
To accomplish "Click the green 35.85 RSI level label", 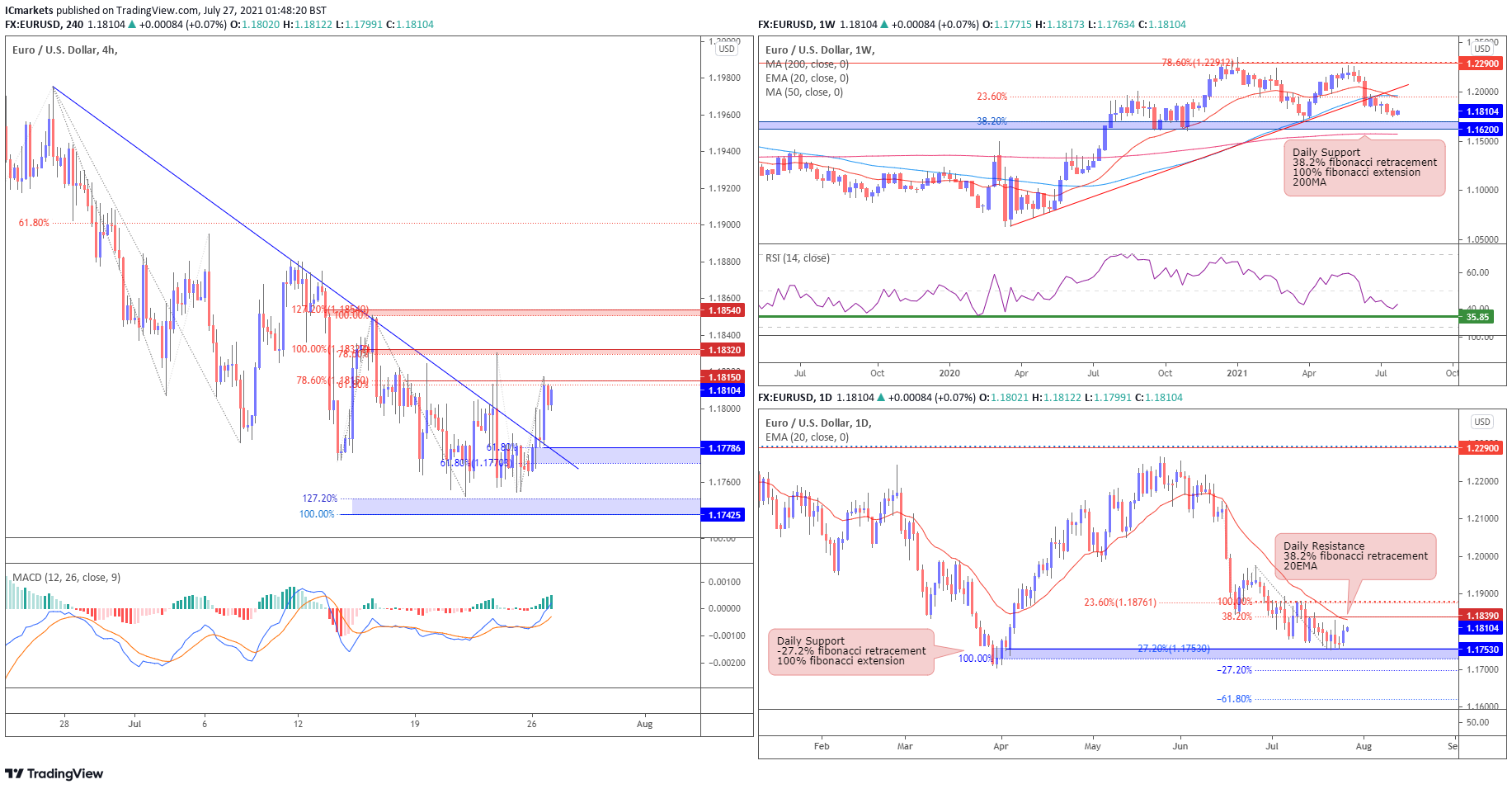I will click(x=1477, y=317).
